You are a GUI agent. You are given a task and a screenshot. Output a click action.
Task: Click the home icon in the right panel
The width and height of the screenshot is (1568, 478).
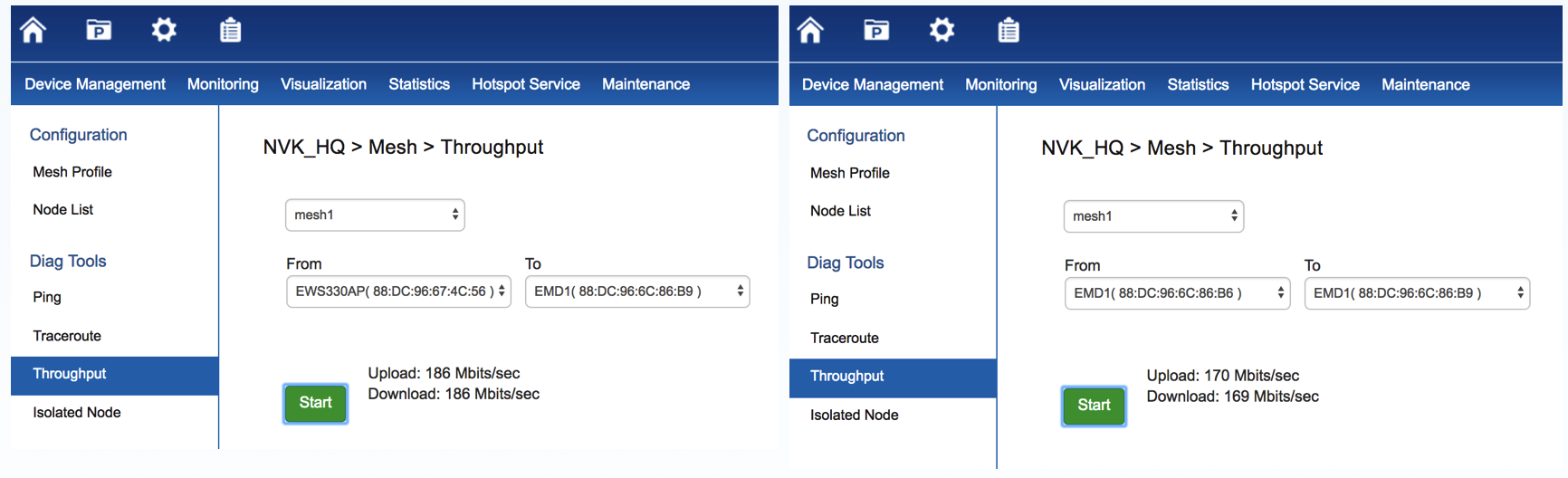[810, 31]
